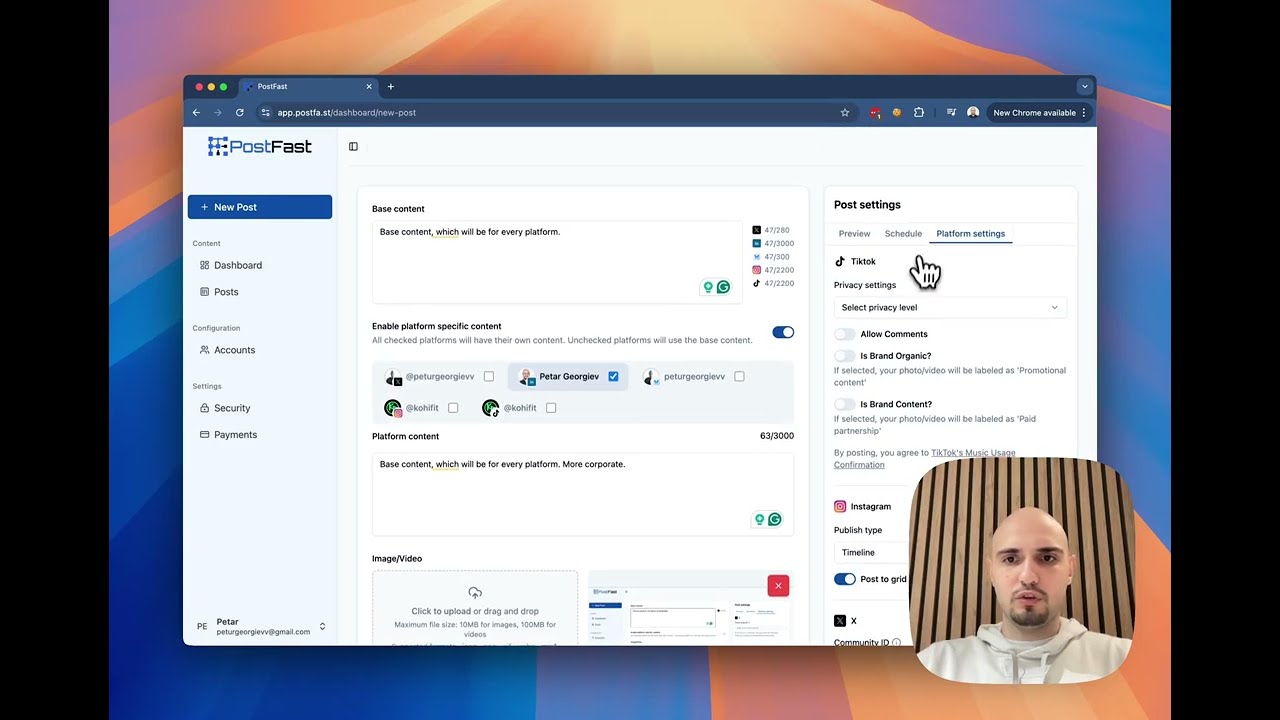The height and width of the screenshot is (720, 1280).
Task: Enable the Allow Comments toggle
Action: tap(845, 334)
